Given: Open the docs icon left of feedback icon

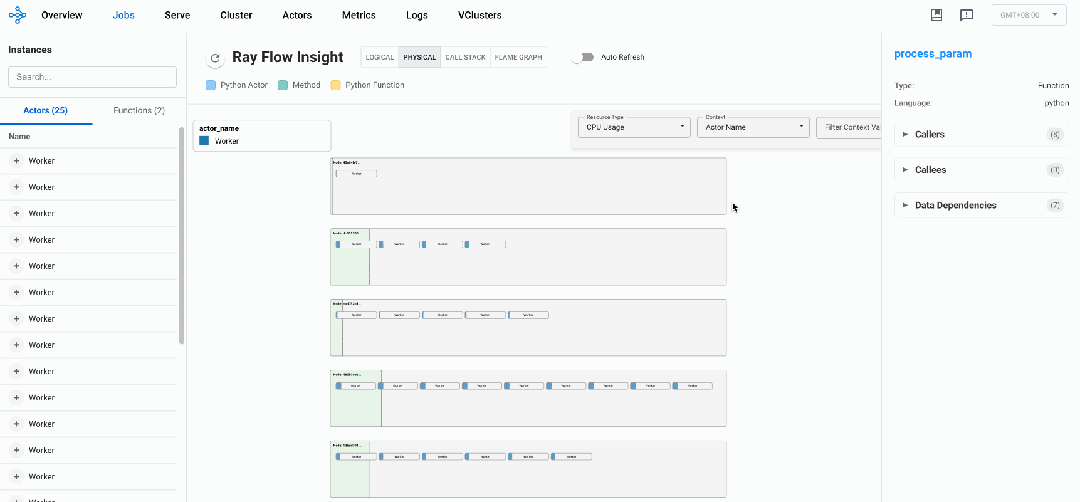Looking at the screenshot, I should [936, 14].
